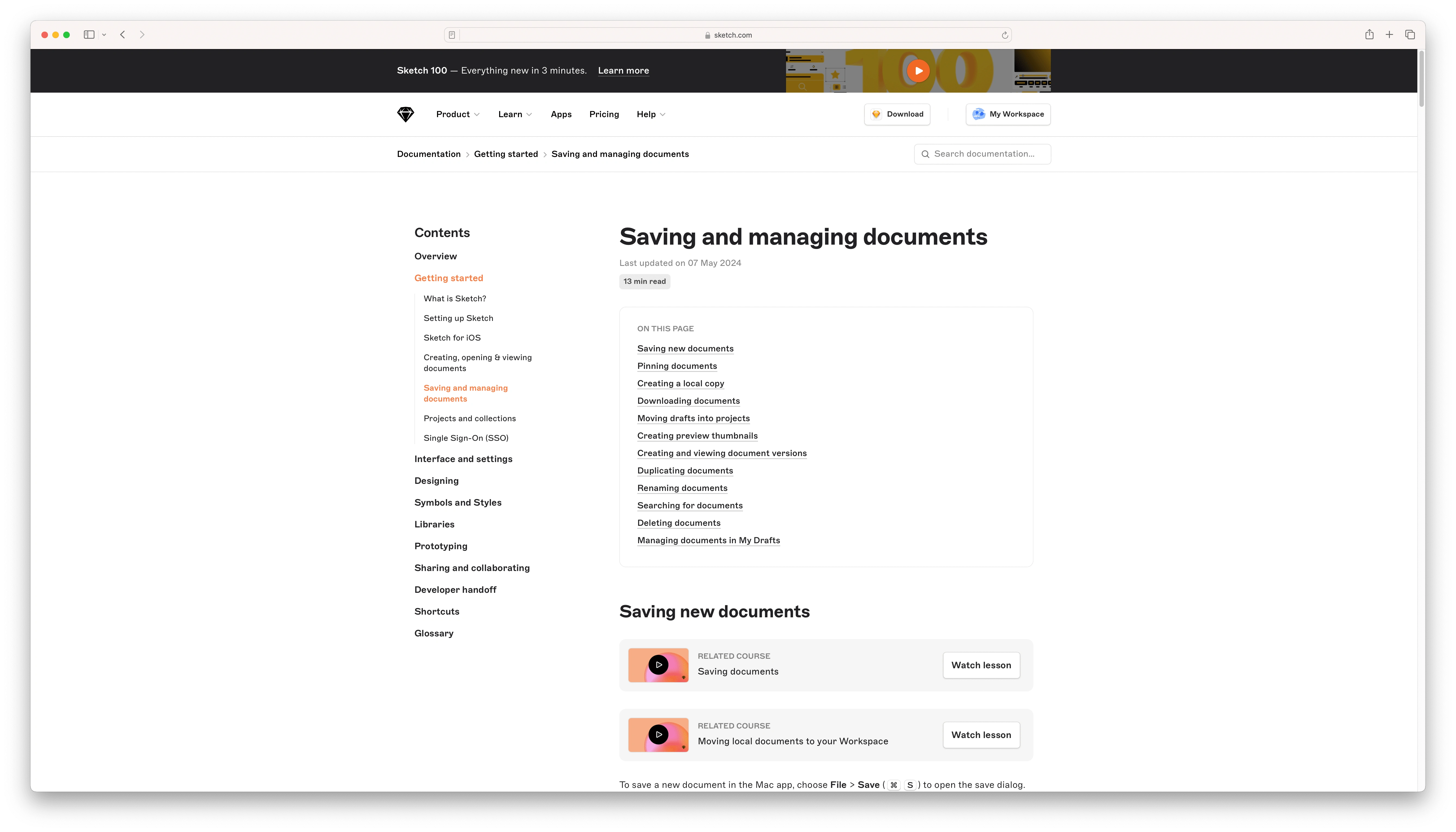The image size is (1456, 832).
Task: Expand the sidebar options chevron in Safari
Action: pyautogui.click(x=104, y=35)
